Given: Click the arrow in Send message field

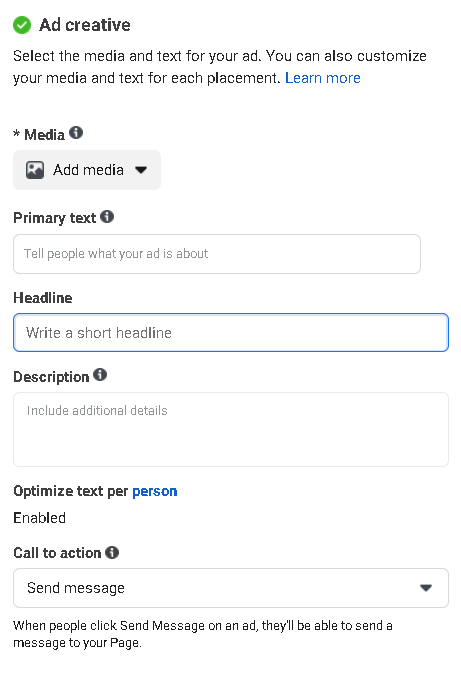Looking at the screenshot, I should [426, 588].
